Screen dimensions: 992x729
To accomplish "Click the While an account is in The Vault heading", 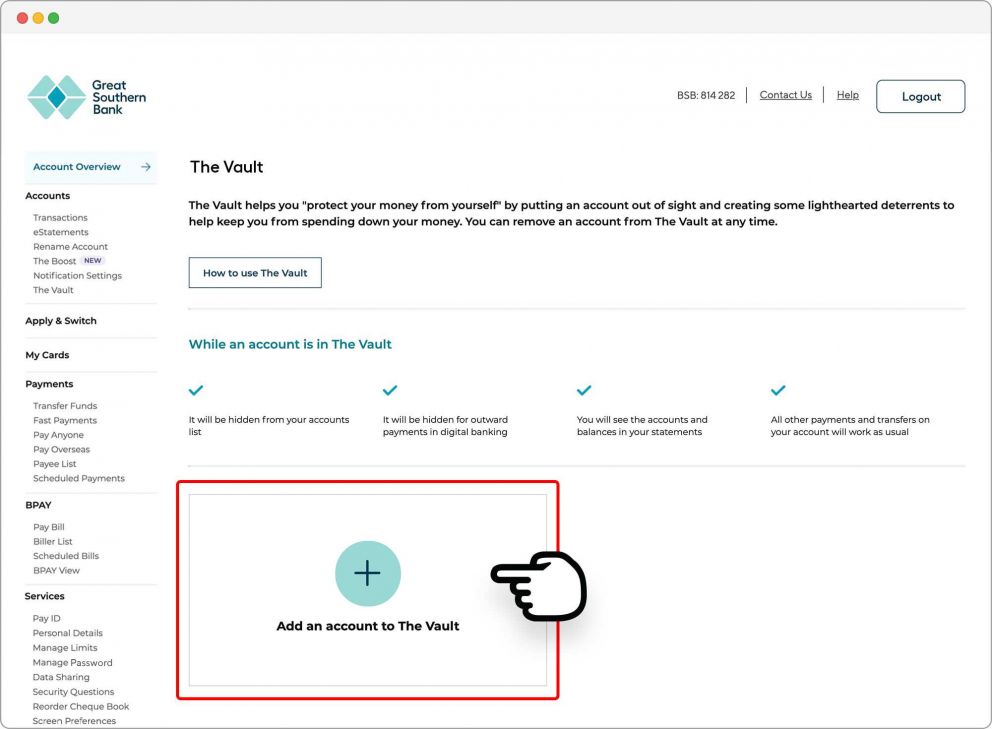I will 290,344.
